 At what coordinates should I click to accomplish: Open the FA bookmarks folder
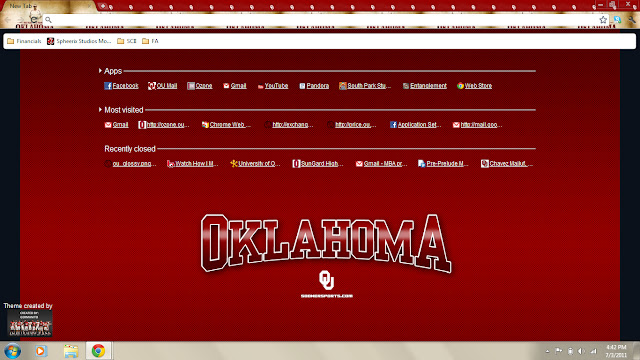coord(150,41)
